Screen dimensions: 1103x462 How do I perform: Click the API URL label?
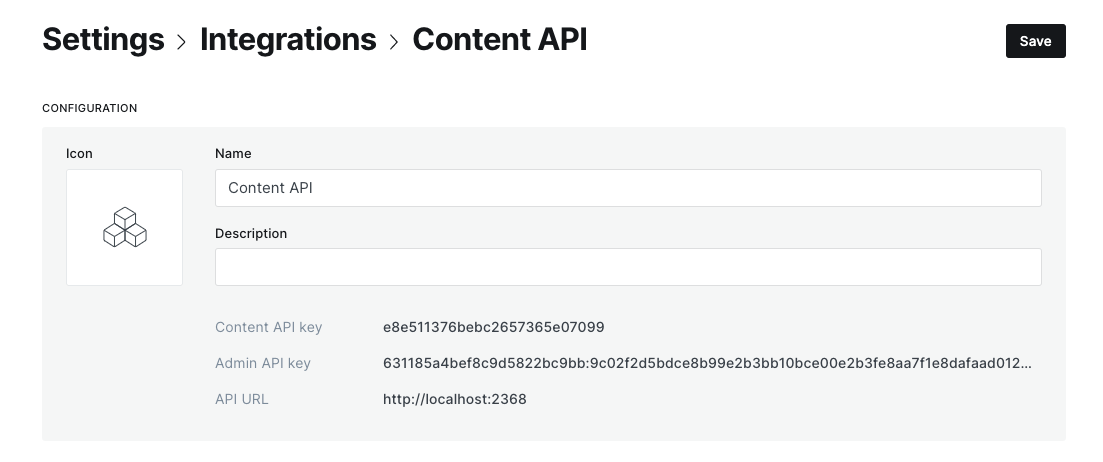pos(241,399)
